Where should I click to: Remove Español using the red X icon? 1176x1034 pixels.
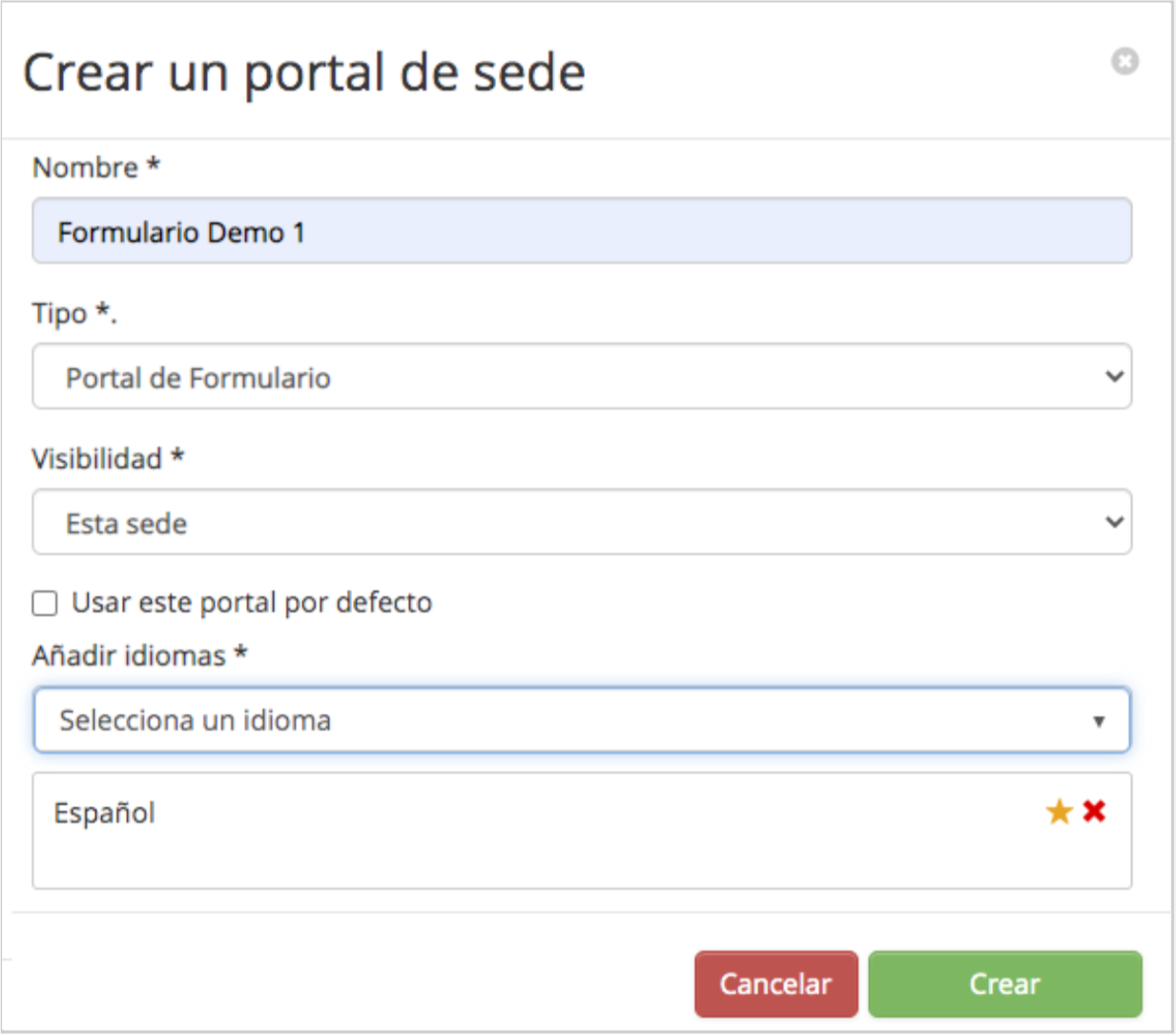click(1094, 811)
